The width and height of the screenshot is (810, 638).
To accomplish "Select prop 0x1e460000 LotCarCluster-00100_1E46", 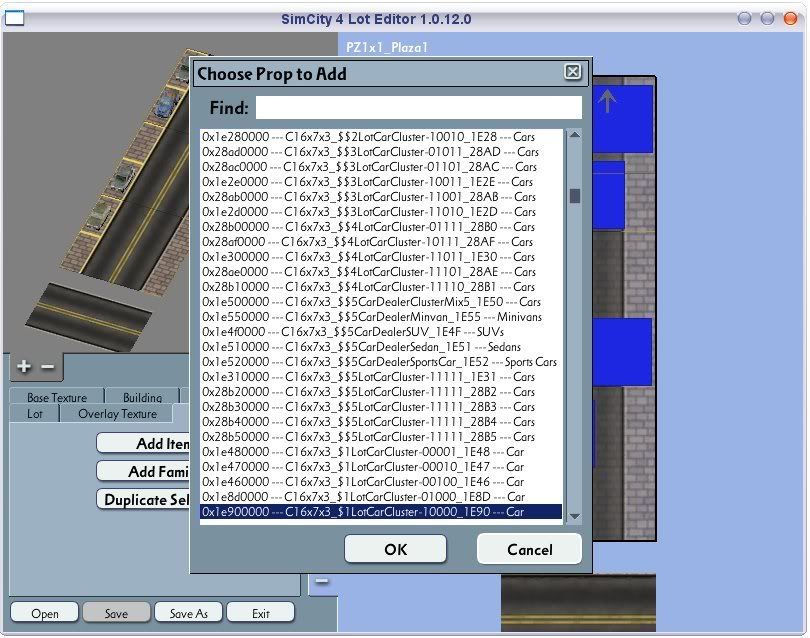I will point(381,481).
